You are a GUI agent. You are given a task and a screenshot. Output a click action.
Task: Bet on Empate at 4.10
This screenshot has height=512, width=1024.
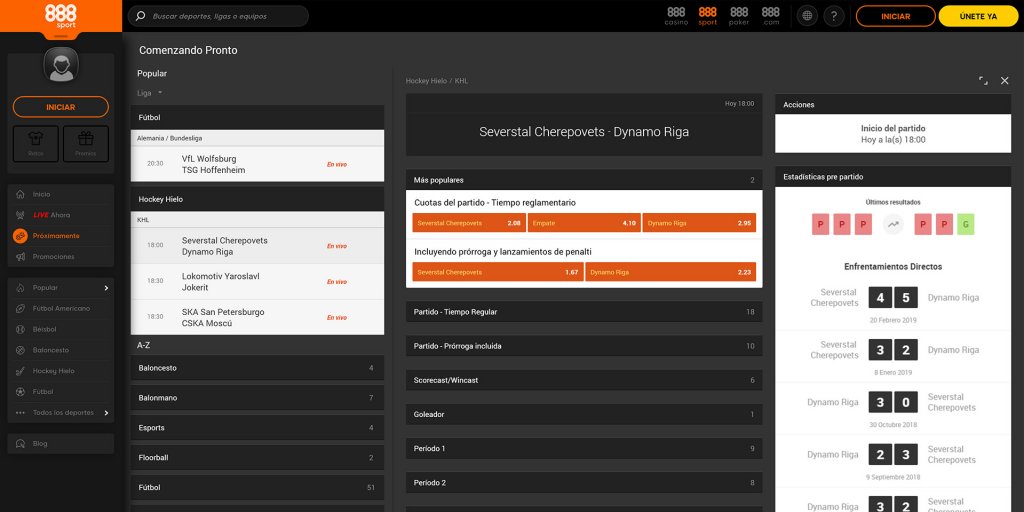click(584, 223)
